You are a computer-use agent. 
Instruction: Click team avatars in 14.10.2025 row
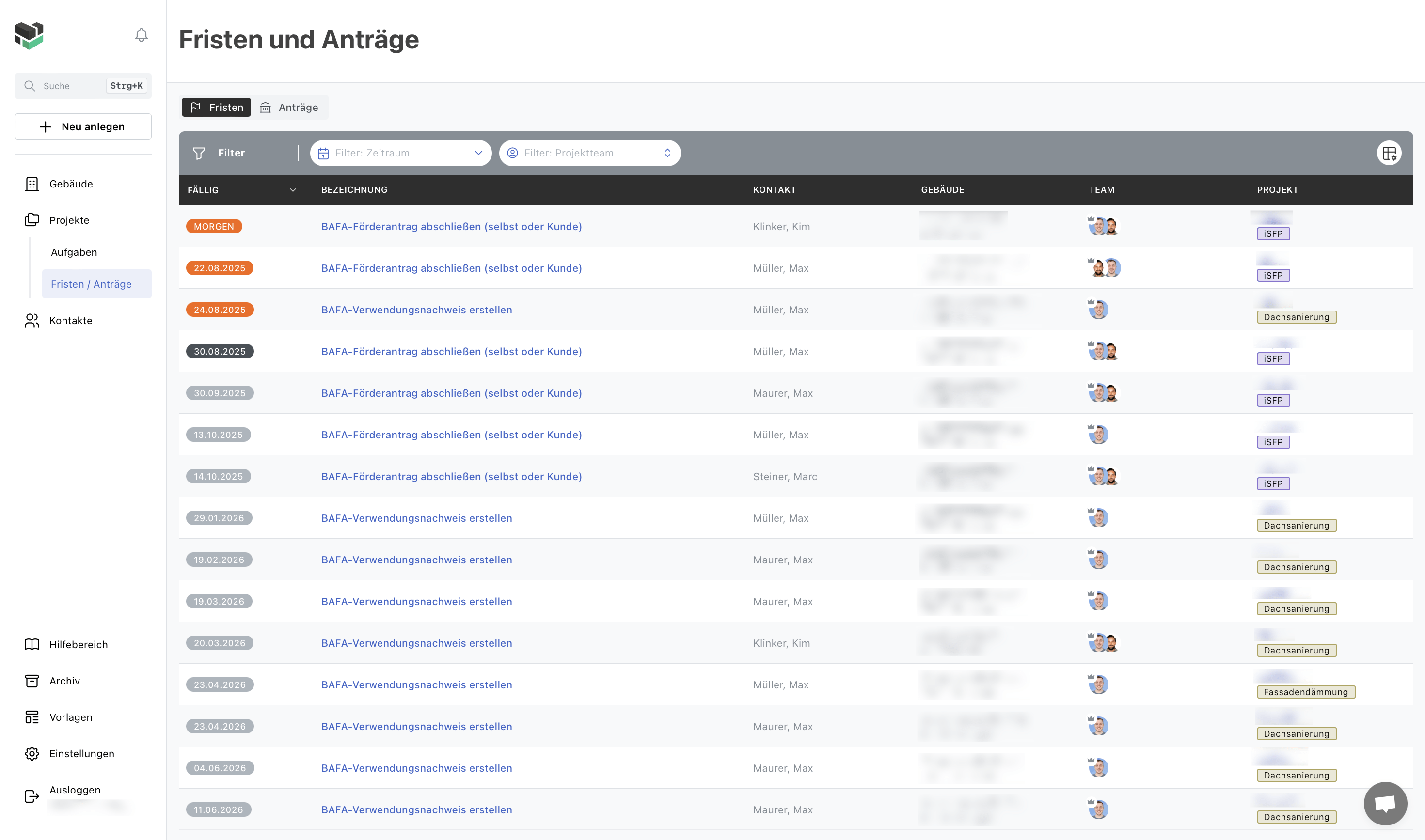[1103, 476]
